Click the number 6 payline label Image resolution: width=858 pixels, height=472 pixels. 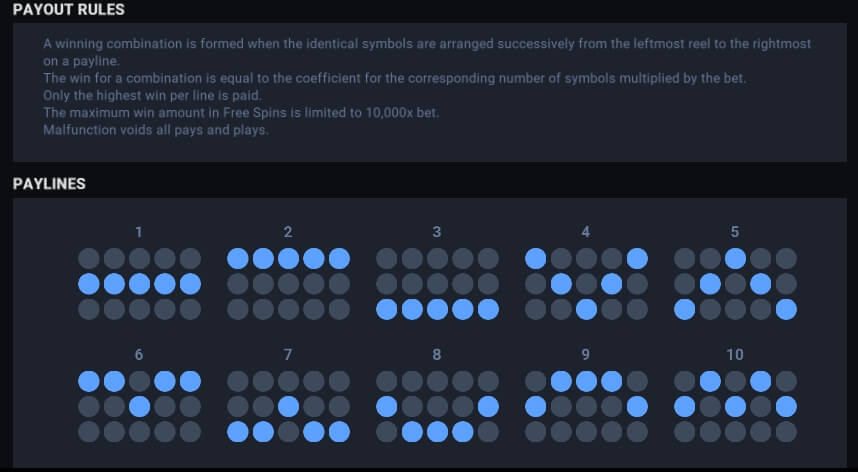tap(139, 354)
